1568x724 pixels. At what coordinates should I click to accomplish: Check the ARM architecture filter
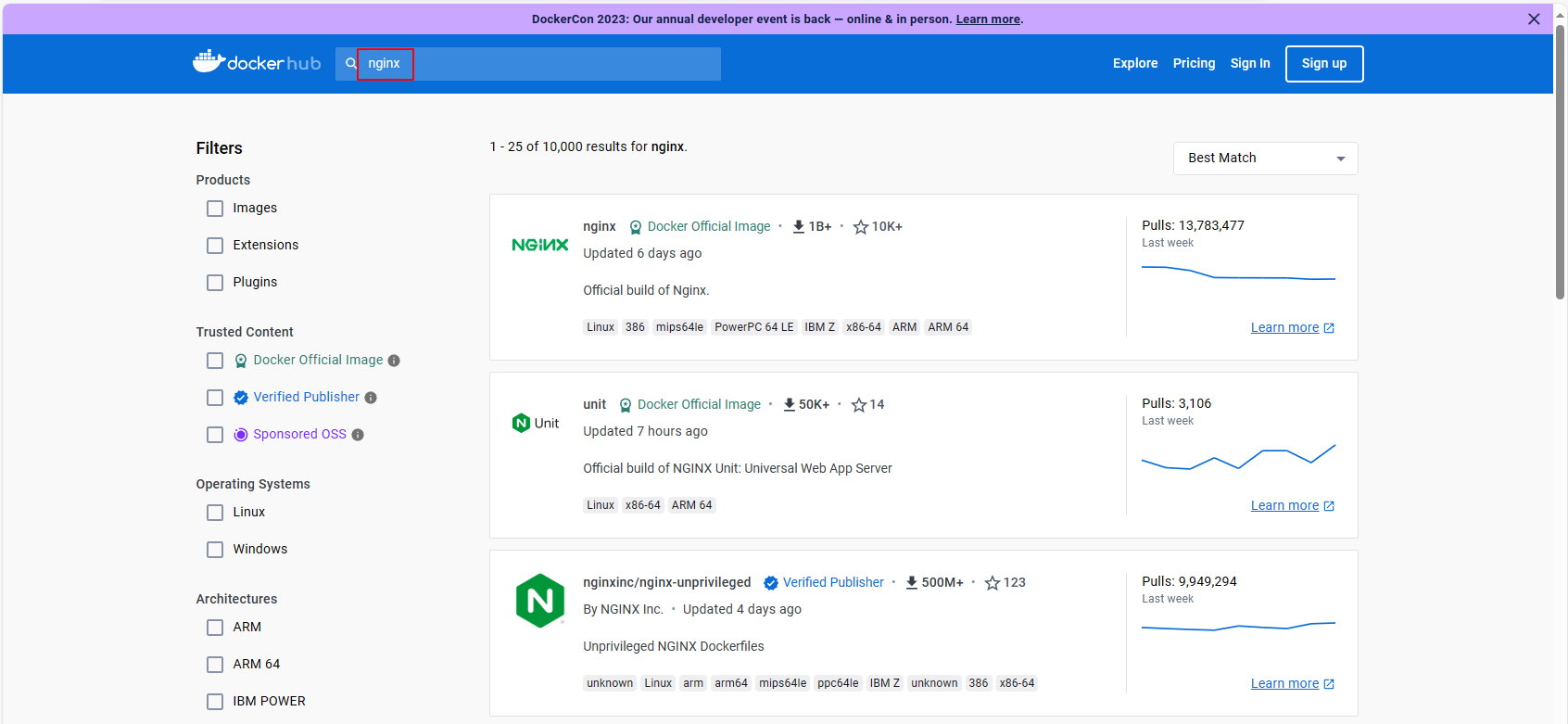tap(215, 628)
